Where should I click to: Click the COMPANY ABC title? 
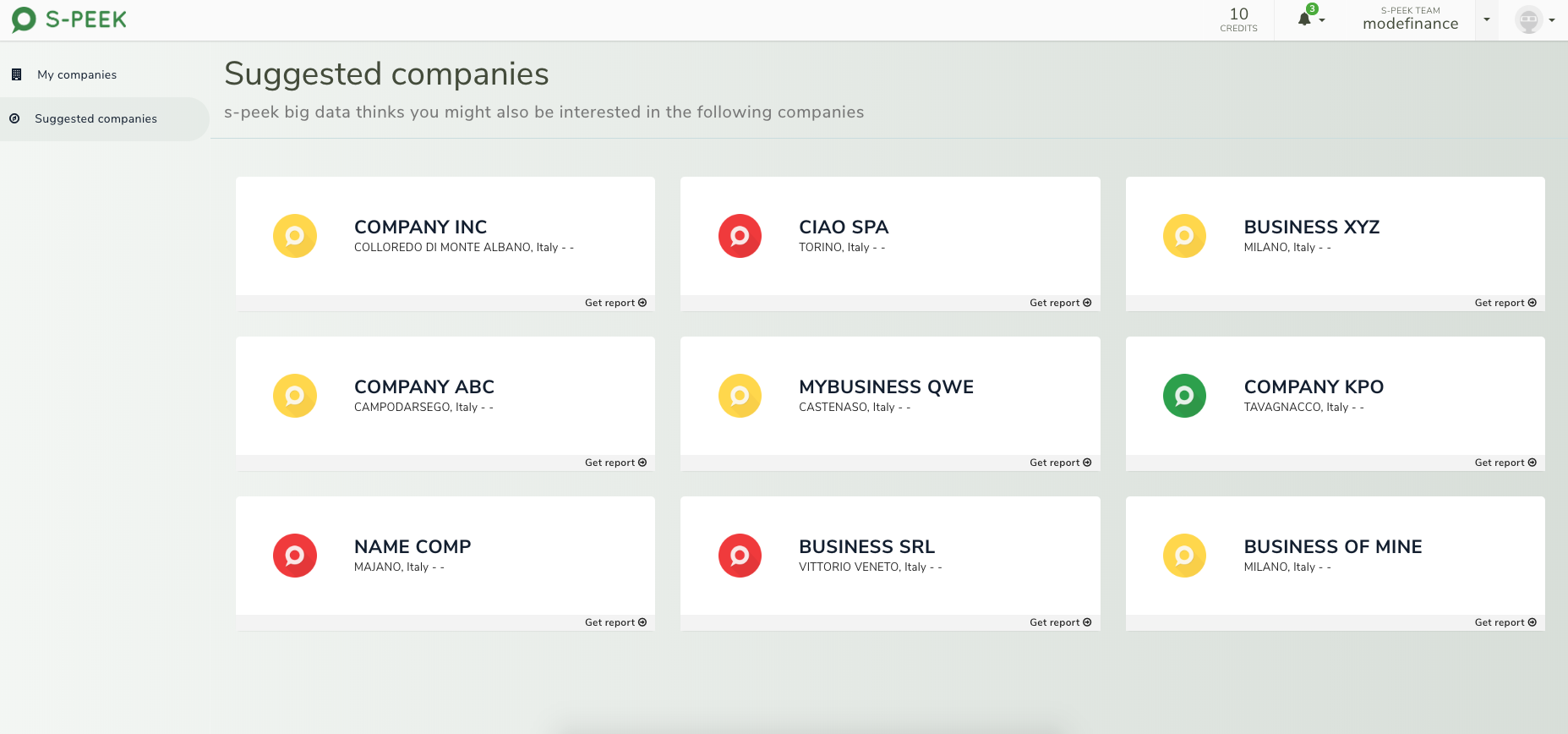point(424,386)
